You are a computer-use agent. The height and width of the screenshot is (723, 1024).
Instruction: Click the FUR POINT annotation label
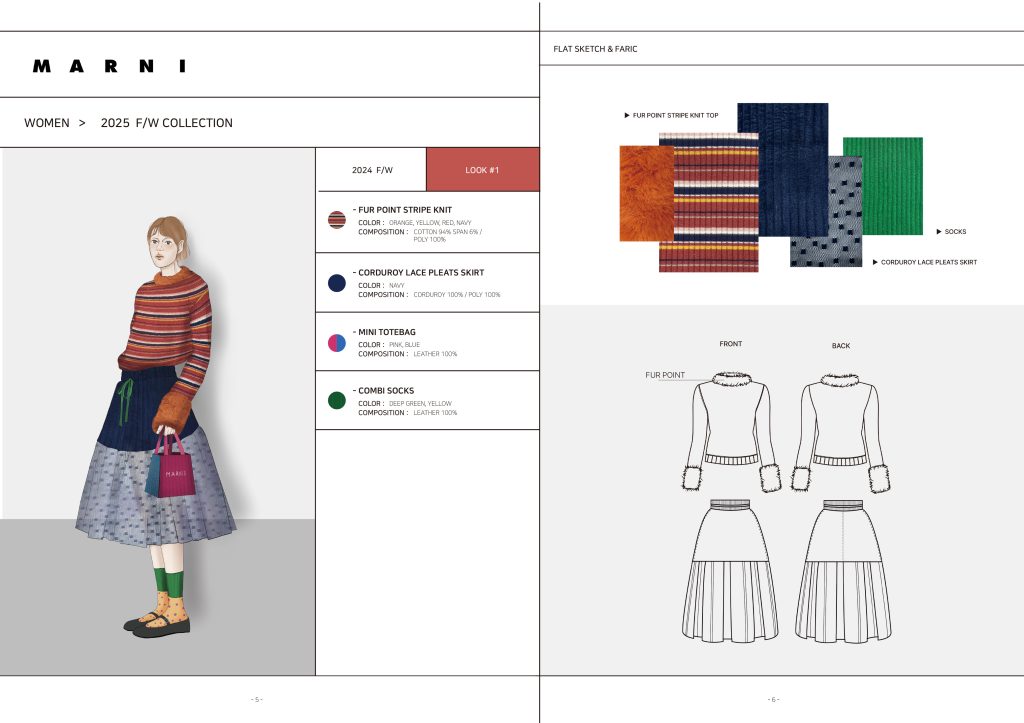[665, 375]
